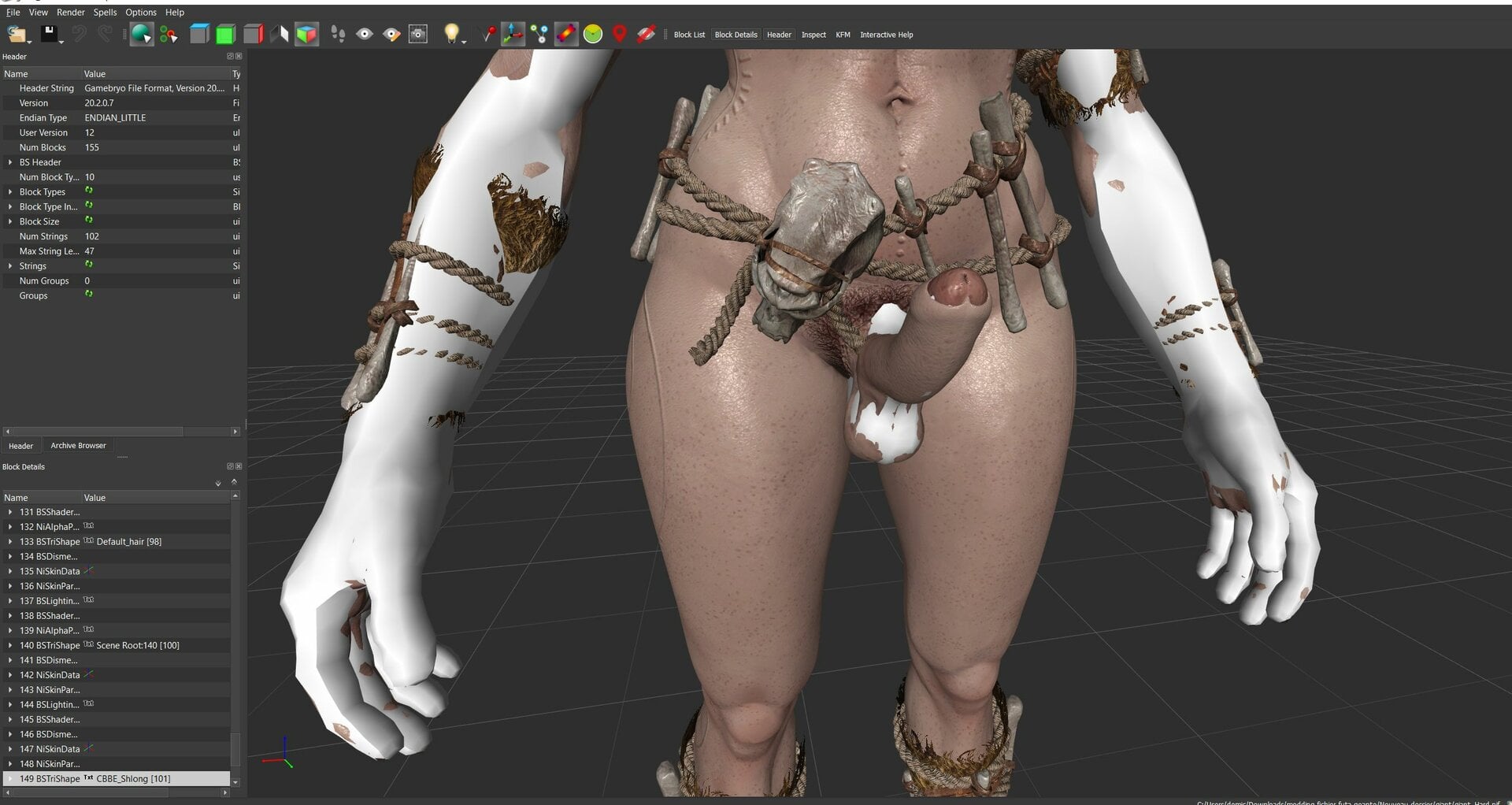This screenshot has width=1512, height=805.
Task: Toggle the green disc display button
Action: [593, 34]
